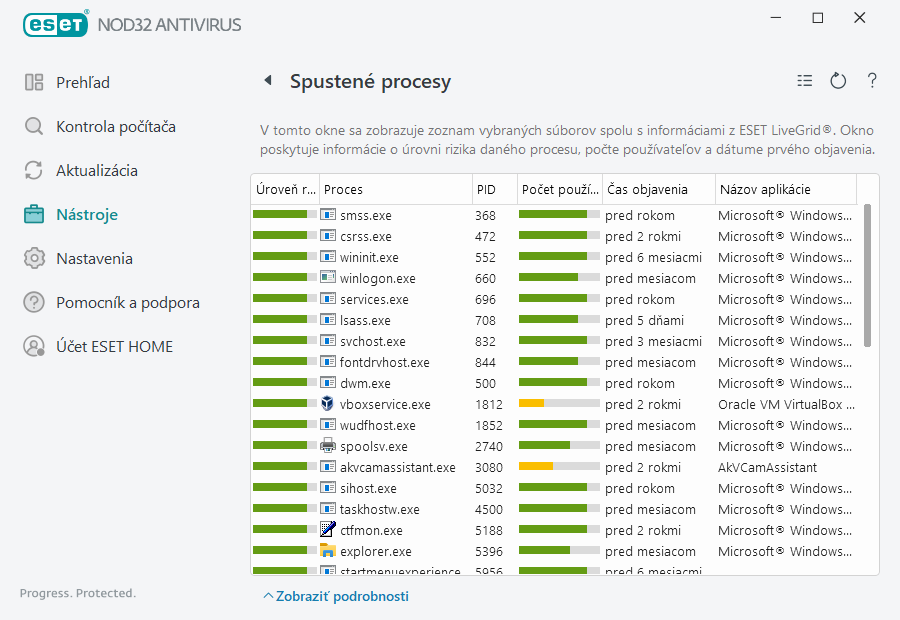
Task: Refresh the running processes list
Action: tap(838, 82)
